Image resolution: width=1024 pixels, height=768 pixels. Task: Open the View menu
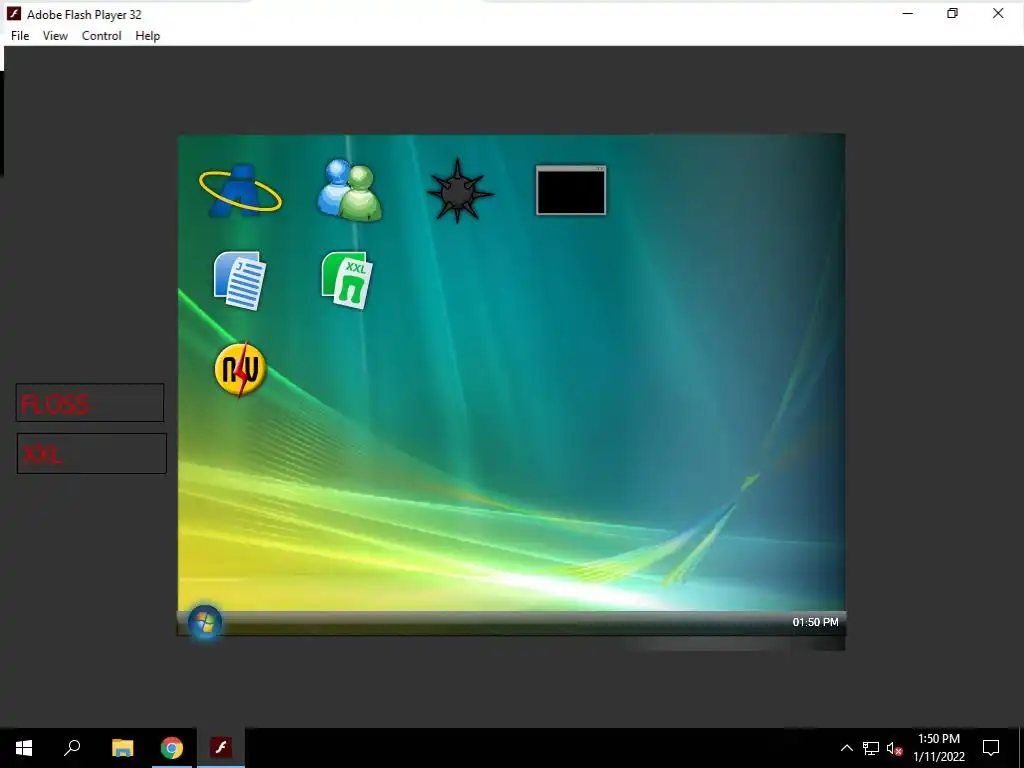pyautogui.click(x=56, y=36)
